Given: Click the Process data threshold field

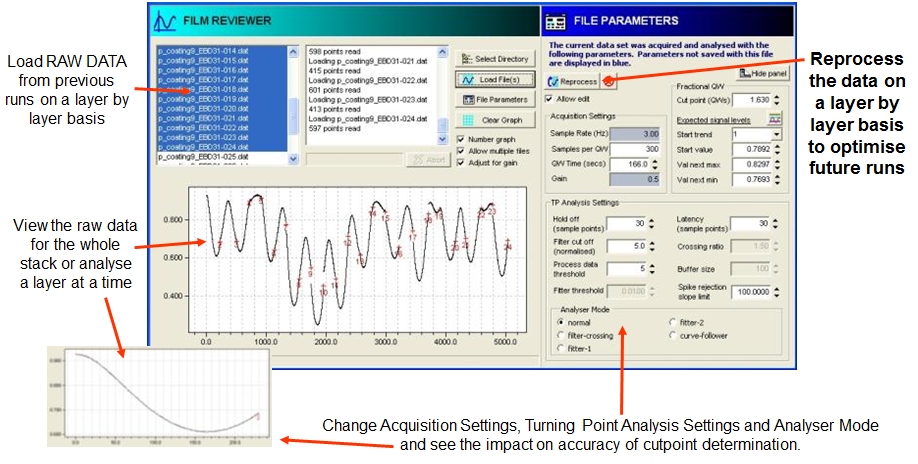Looking at the screenshot, I should 626,269.
